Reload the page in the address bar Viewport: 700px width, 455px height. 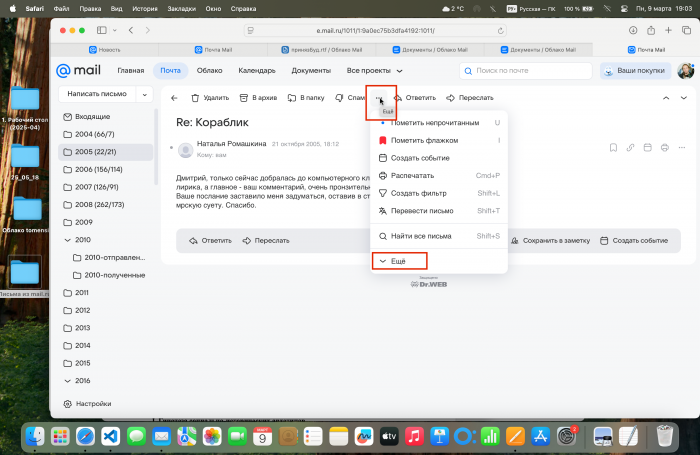tap(500, 31)
